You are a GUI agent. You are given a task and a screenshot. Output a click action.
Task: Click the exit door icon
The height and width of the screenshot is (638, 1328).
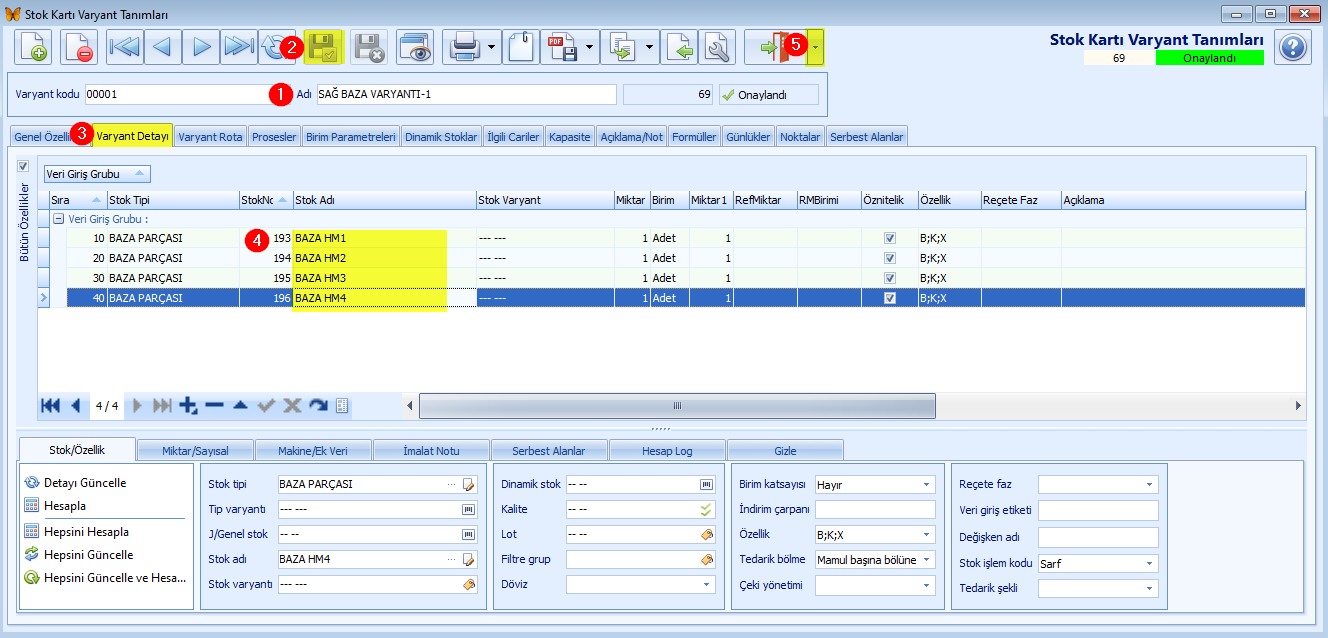(776, 47)
